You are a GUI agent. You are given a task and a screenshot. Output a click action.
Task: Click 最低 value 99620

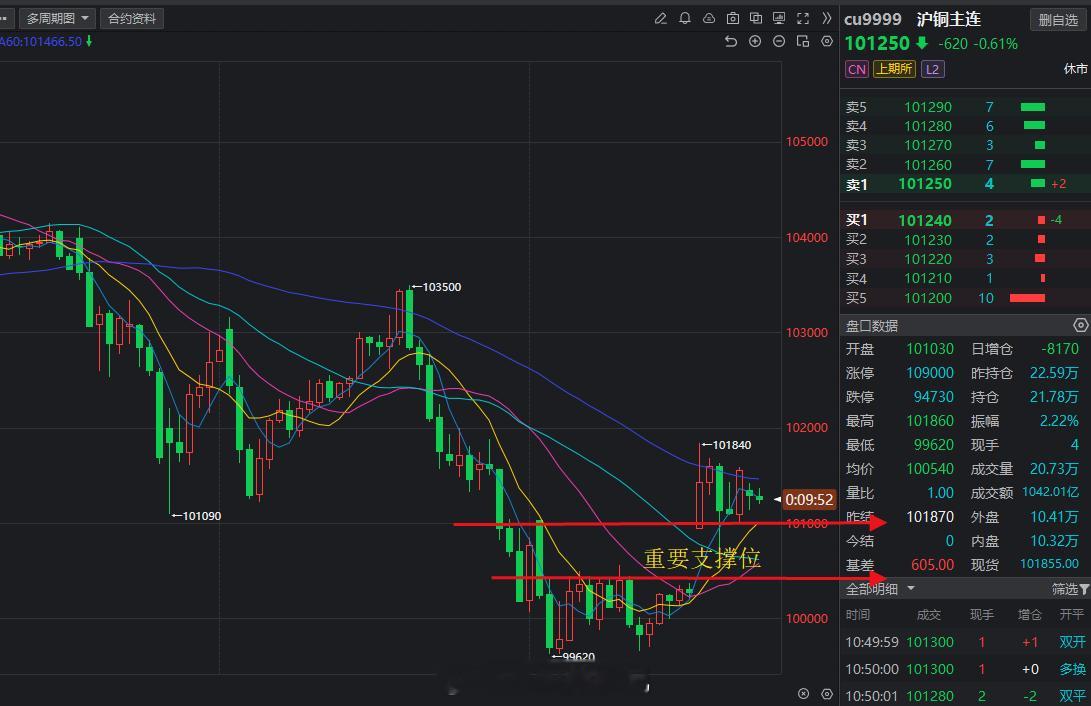click(x=934, y=445)
